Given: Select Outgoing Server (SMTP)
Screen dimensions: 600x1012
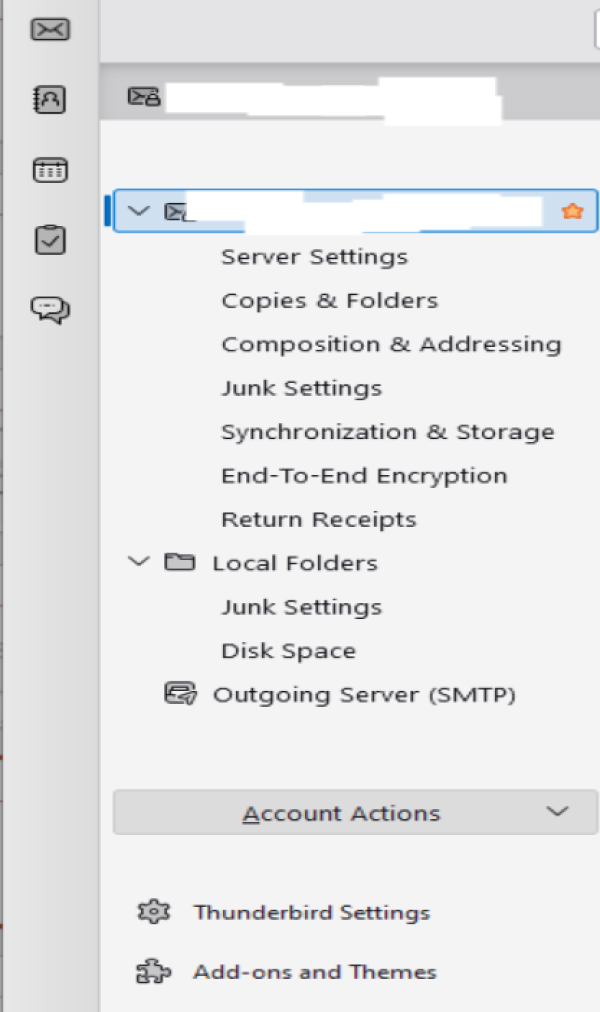Looking at the screenshot, I should (x=363, y=695).
